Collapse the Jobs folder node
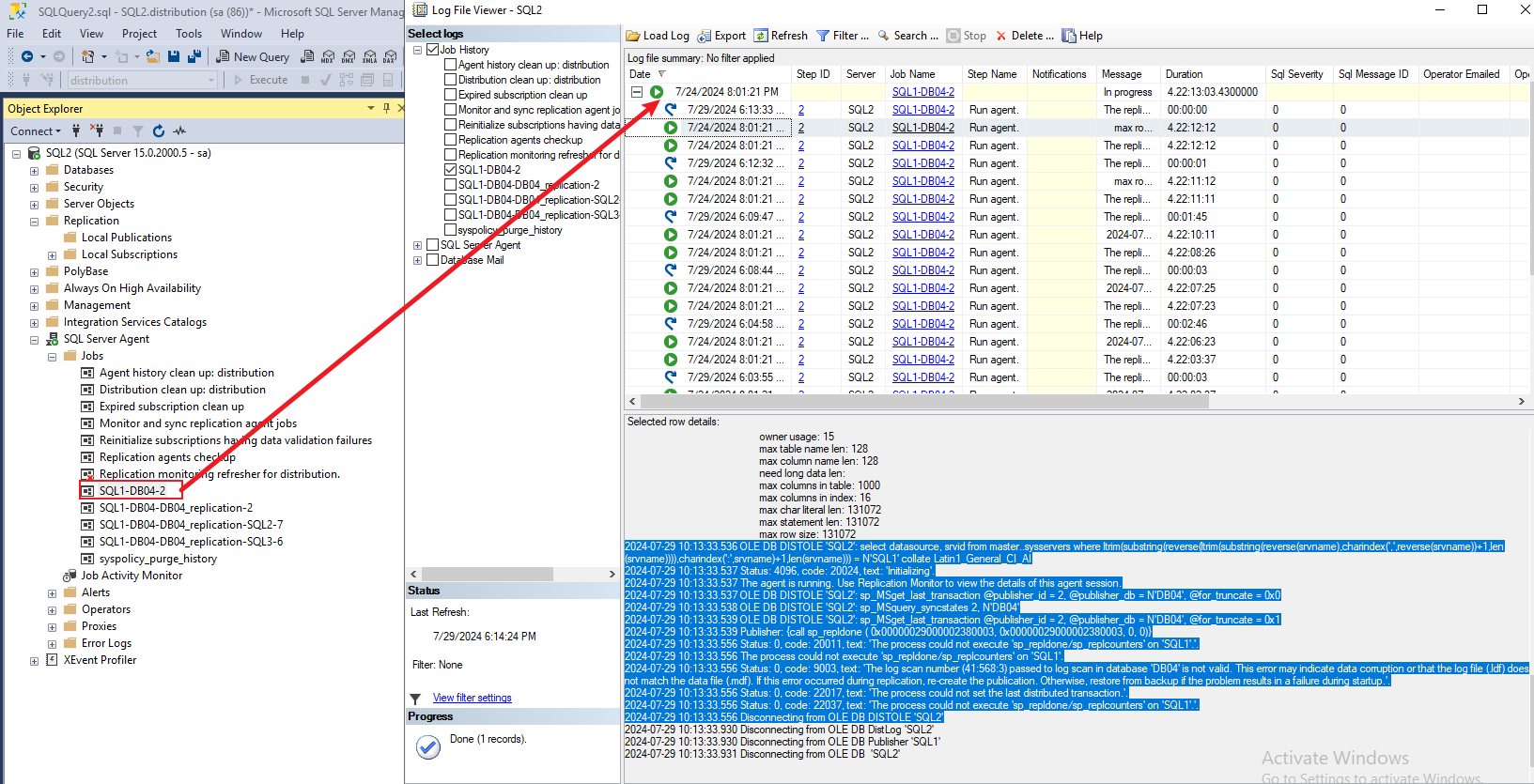This screenshot has height=784, width=1534. tap(53, 357)
